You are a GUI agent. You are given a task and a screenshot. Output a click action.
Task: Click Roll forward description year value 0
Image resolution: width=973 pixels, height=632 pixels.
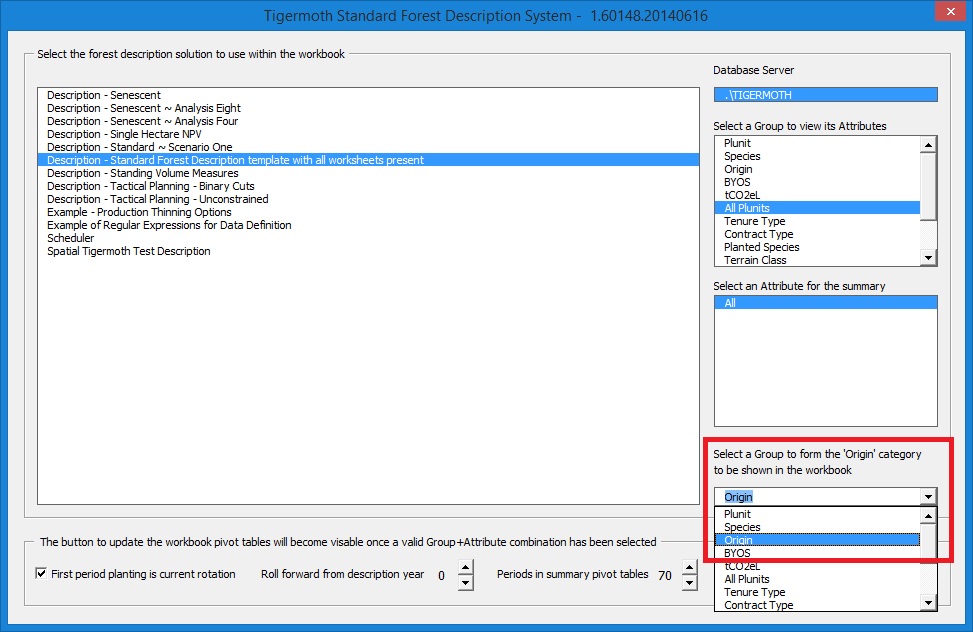441,575
